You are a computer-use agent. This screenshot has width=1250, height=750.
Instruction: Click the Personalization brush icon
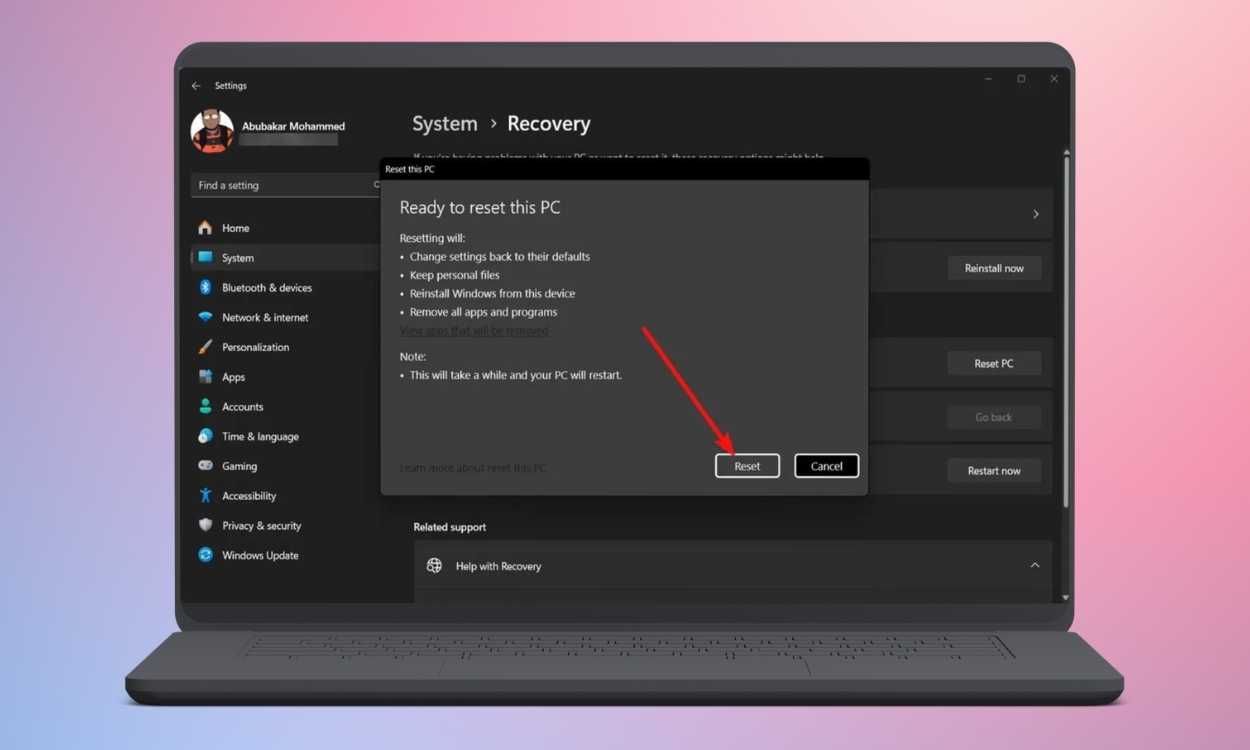[x=205, y=347]
